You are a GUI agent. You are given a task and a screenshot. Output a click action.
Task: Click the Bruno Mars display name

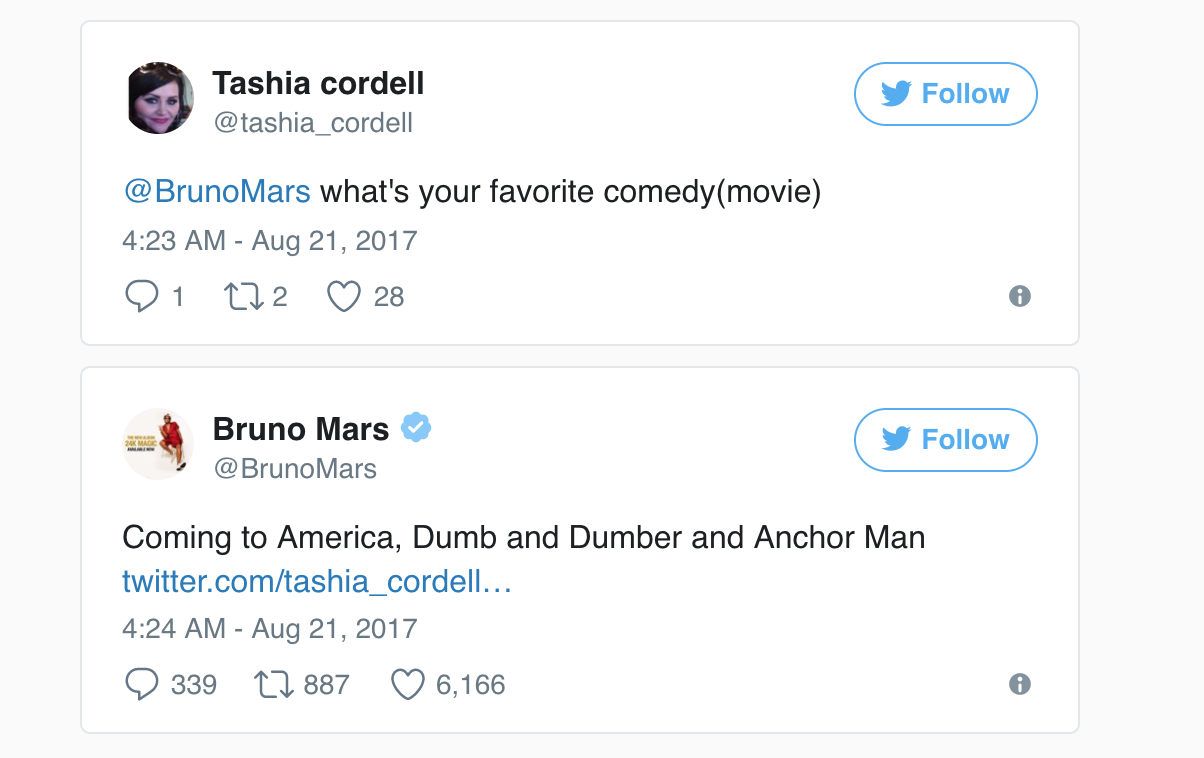[x=300, y=430]
